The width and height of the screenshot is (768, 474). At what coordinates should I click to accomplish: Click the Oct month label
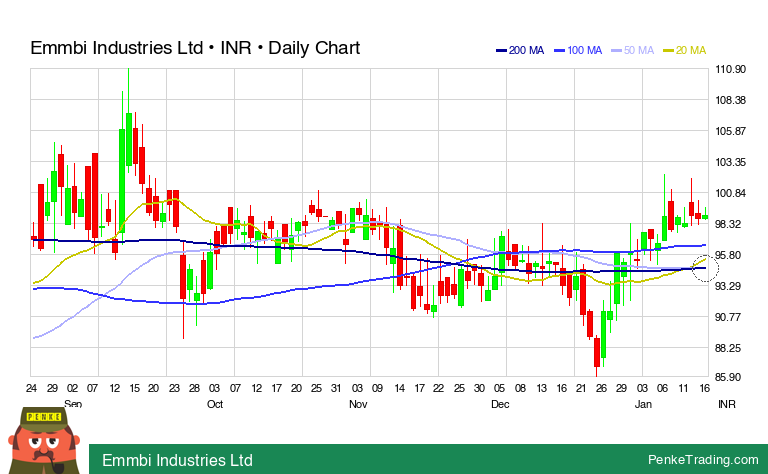[215, 404]
